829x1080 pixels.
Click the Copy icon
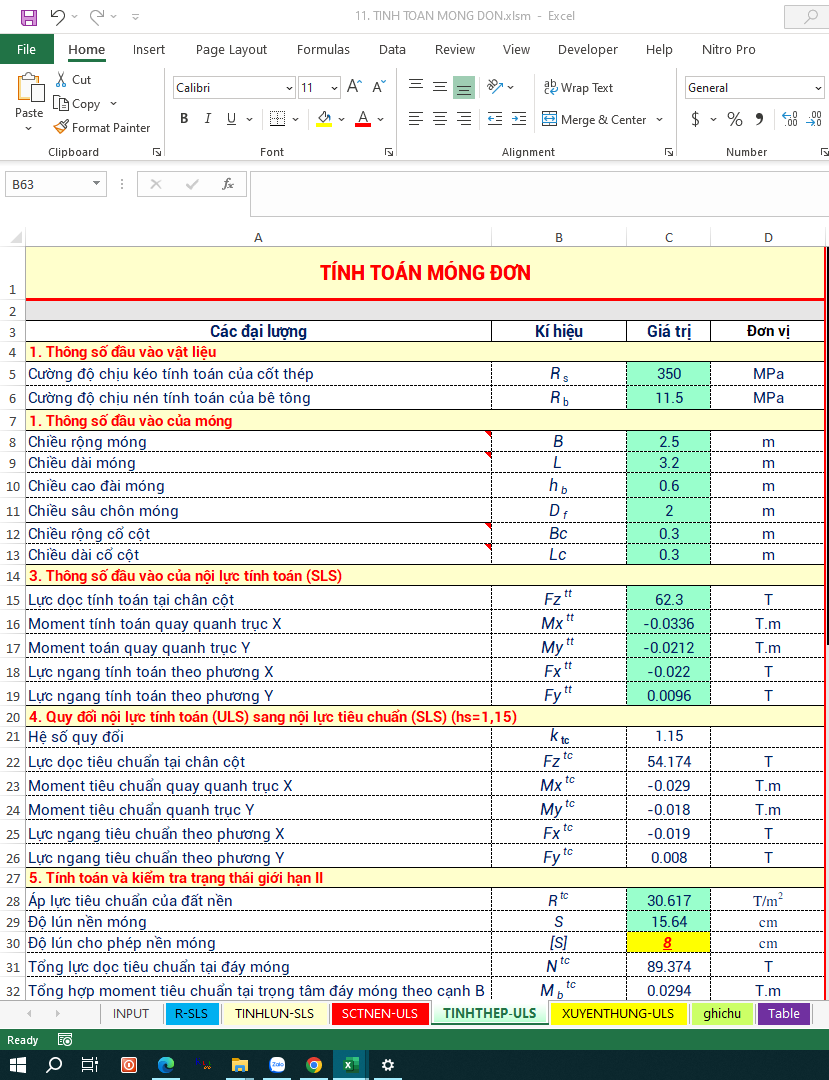click(x=61, y=103)
